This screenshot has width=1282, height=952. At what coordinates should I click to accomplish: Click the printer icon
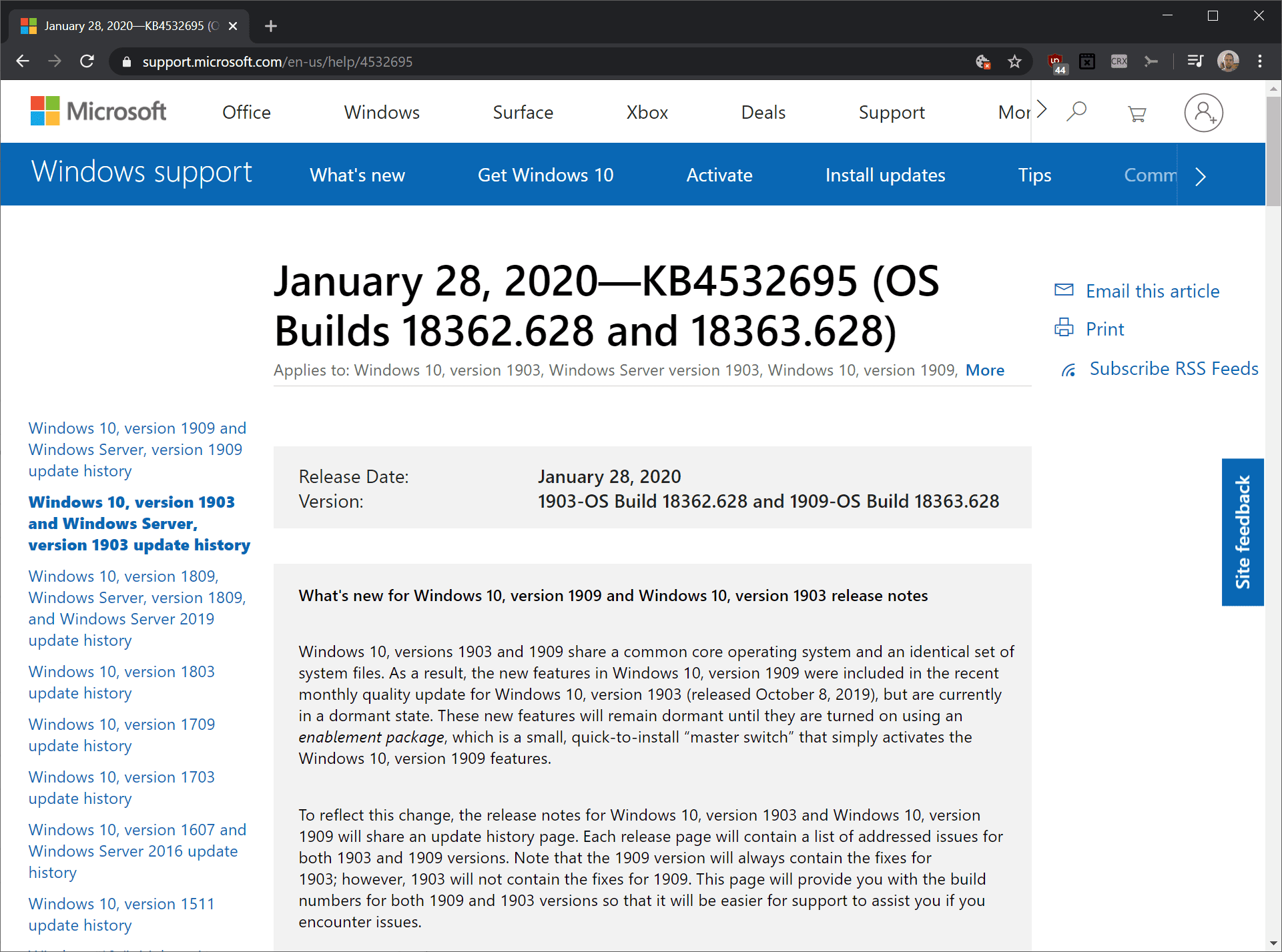[x=1064, y=328]
